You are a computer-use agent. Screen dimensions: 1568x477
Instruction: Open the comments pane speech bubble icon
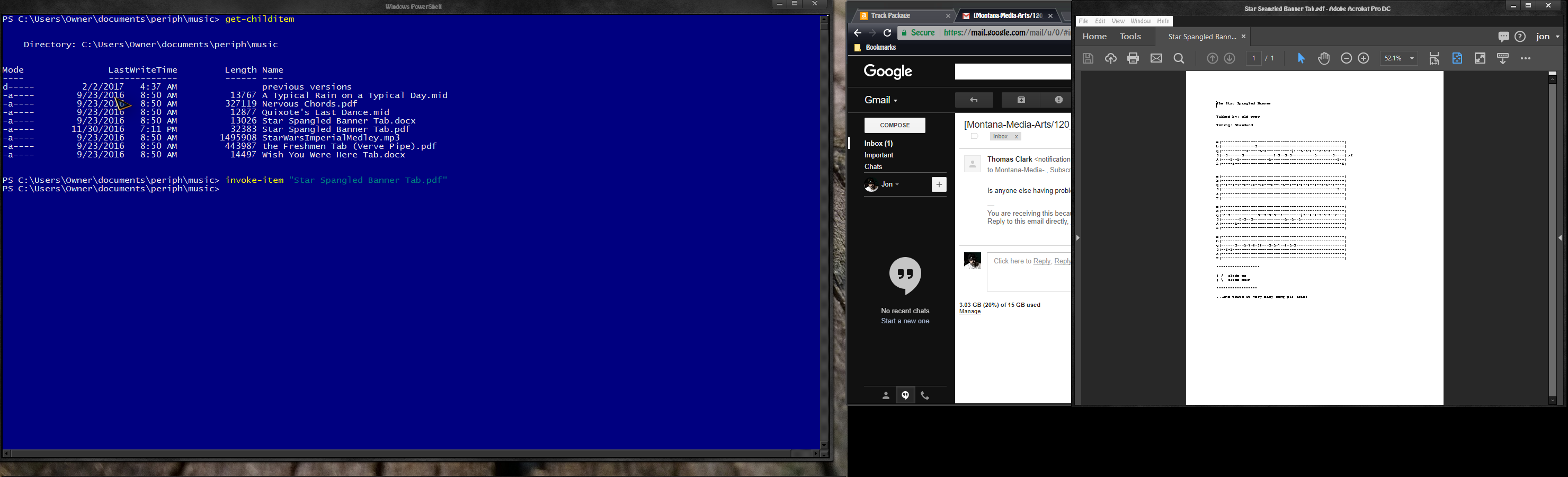[1503, 37]
